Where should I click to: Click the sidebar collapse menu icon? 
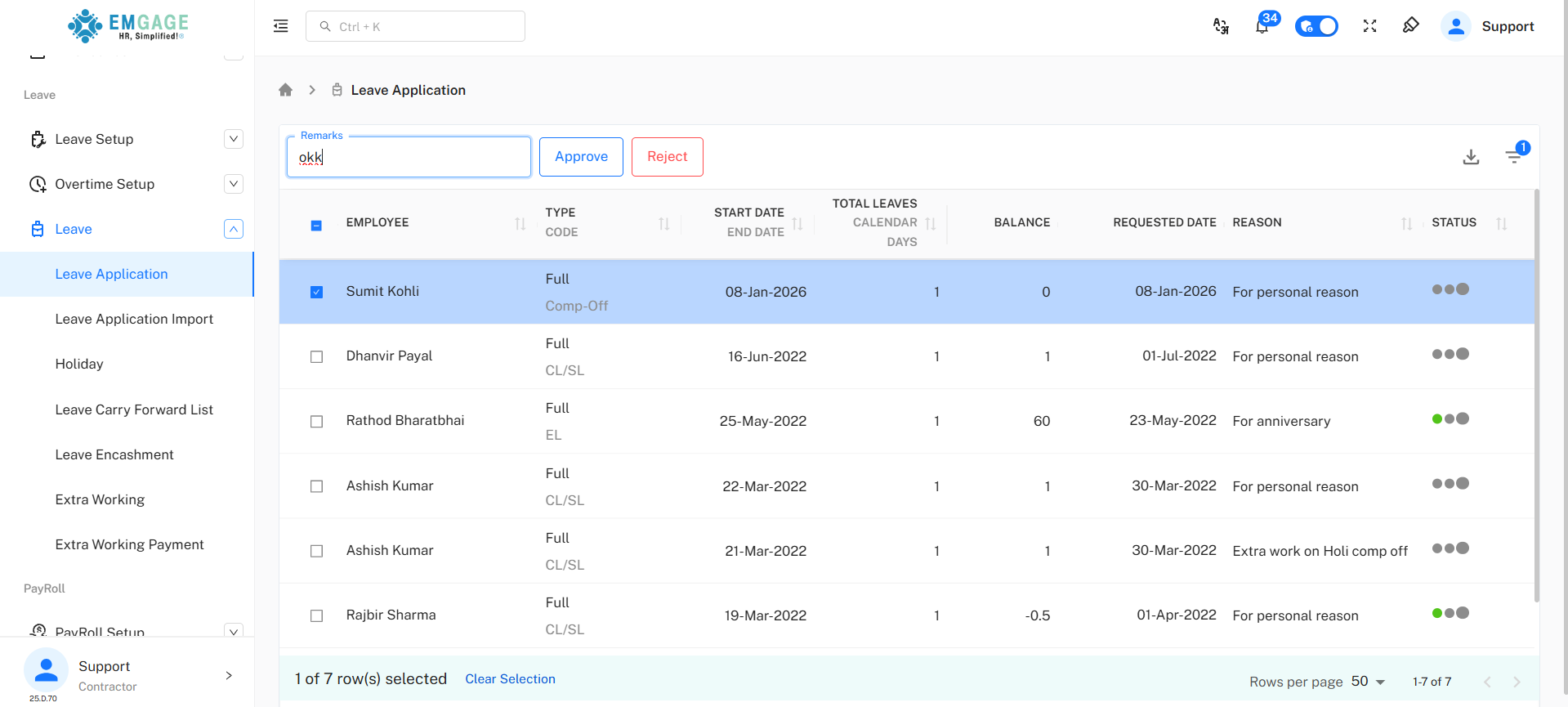pos(280,26)
